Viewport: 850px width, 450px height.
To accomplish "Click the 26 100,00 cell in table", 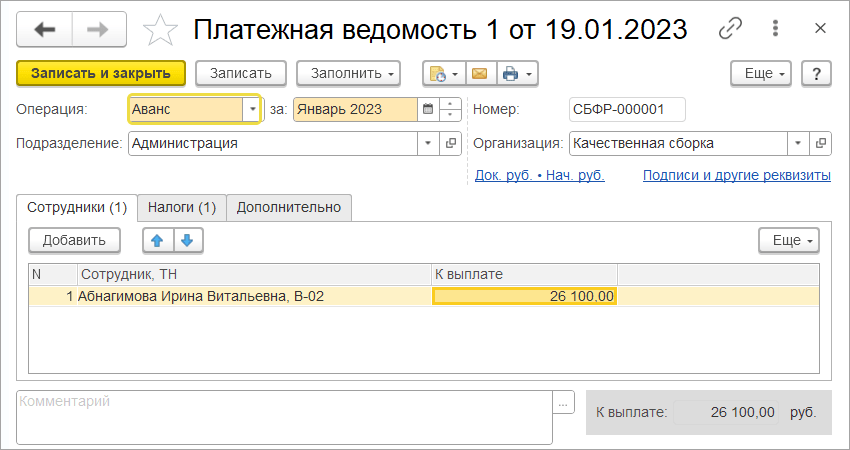I will point(524,297).
